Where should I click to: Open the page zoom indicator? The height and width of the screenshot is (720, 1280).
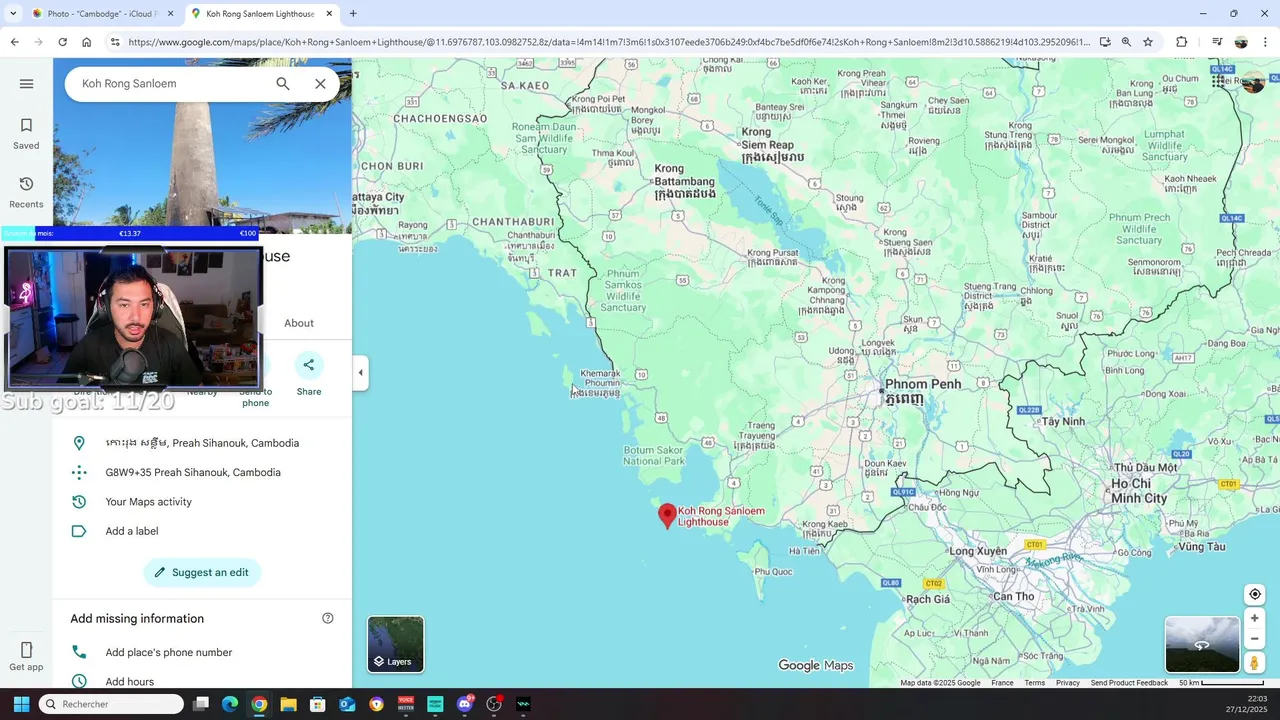pos(1126,42)
